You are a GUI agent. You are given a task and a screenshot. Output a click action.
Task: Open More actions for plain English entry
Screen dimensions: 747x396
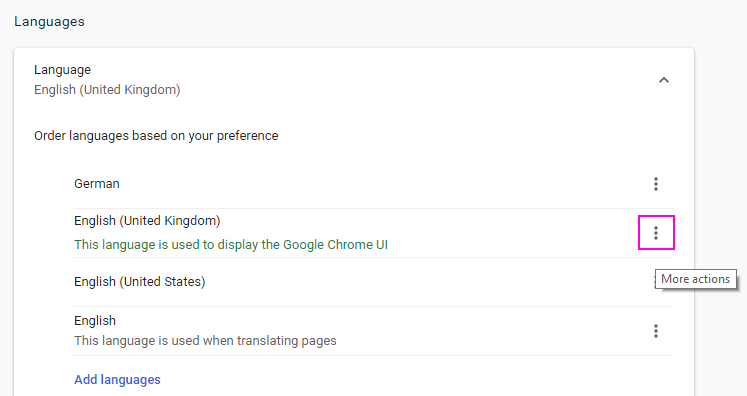656,331
